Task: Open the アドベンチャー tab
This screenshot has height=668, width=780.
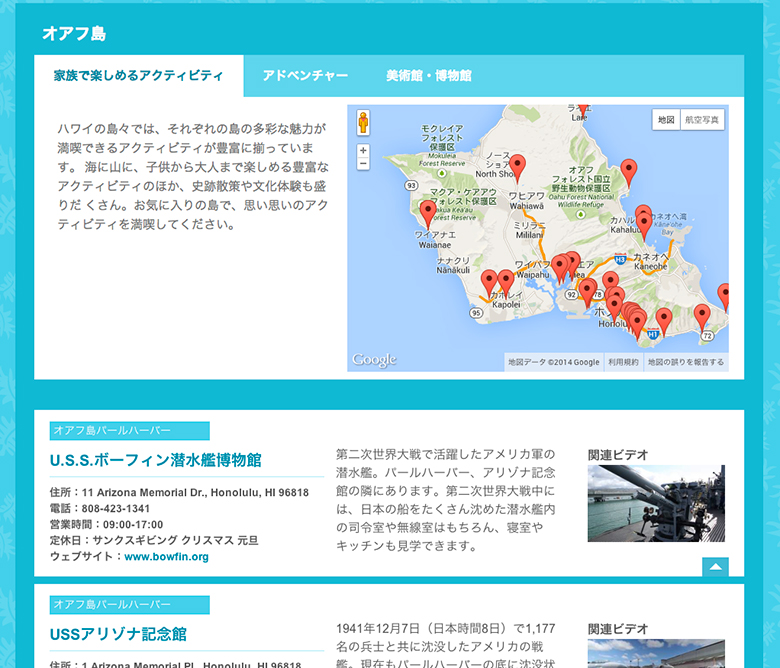Action: click(305, 76)
